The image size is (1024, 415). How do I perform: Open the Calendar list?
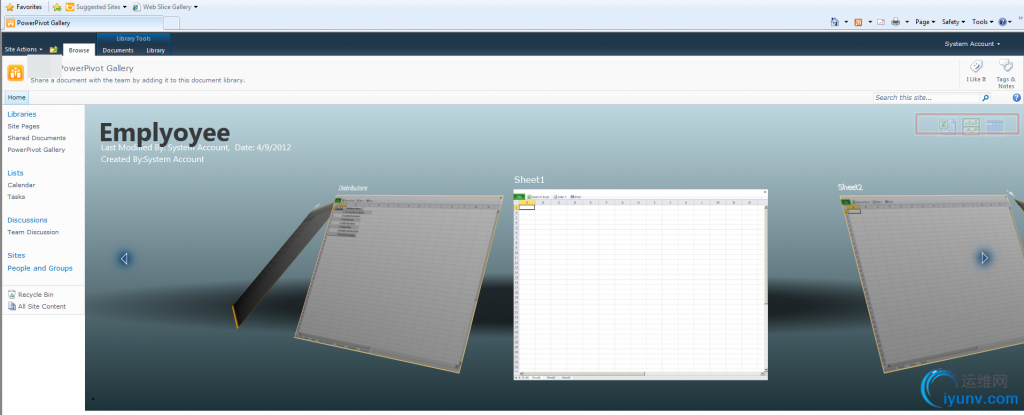[x=22, y=185]
